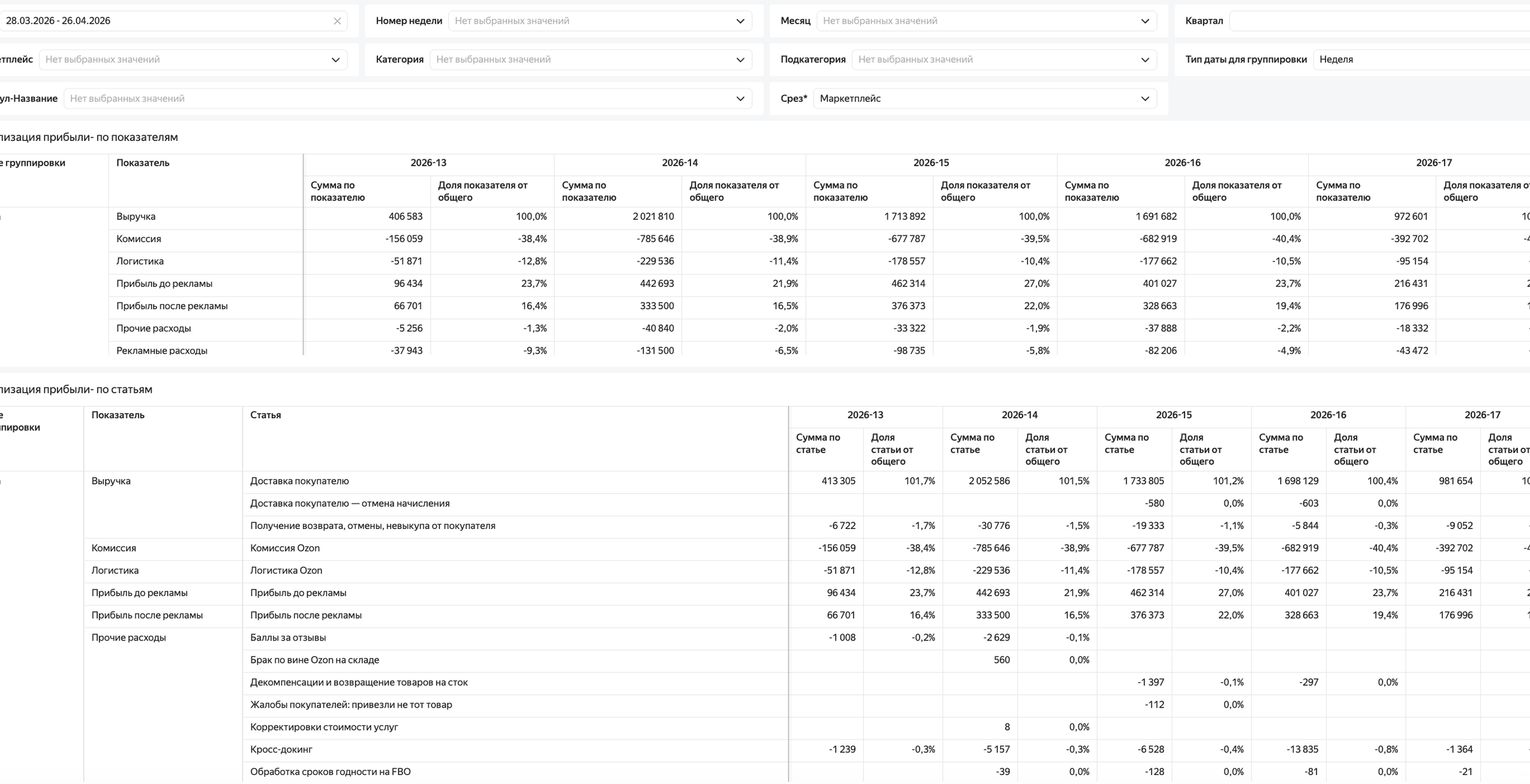Click delivery value 2 052 586

click(989, 481)
